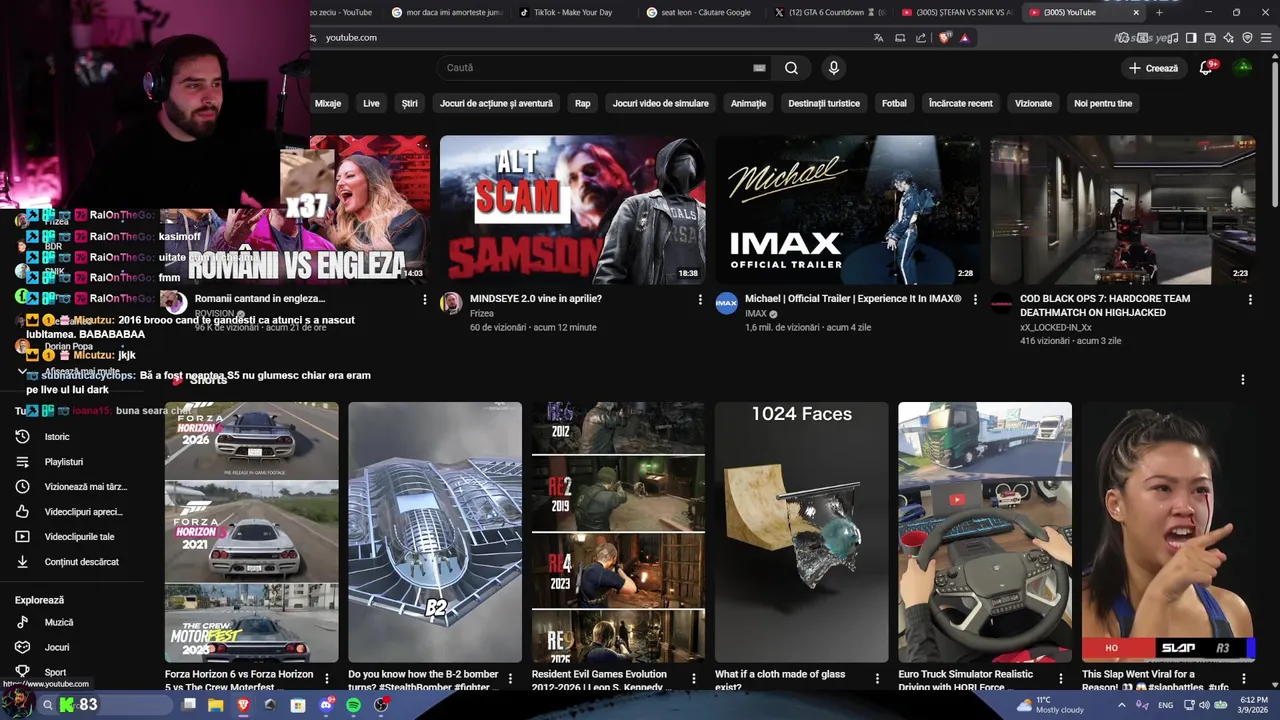Open the IMAX channel name link
The height and width of the screenshot is (720, 1280).
point(756,313)
